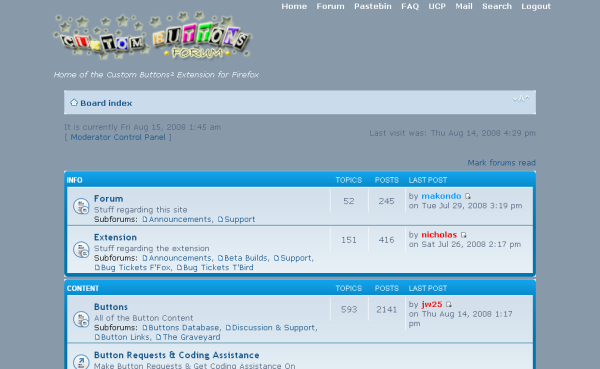The width and height of the screenshot is (600, 369).
Task: Click the font size change icon
Action: [x=521, y=99]
